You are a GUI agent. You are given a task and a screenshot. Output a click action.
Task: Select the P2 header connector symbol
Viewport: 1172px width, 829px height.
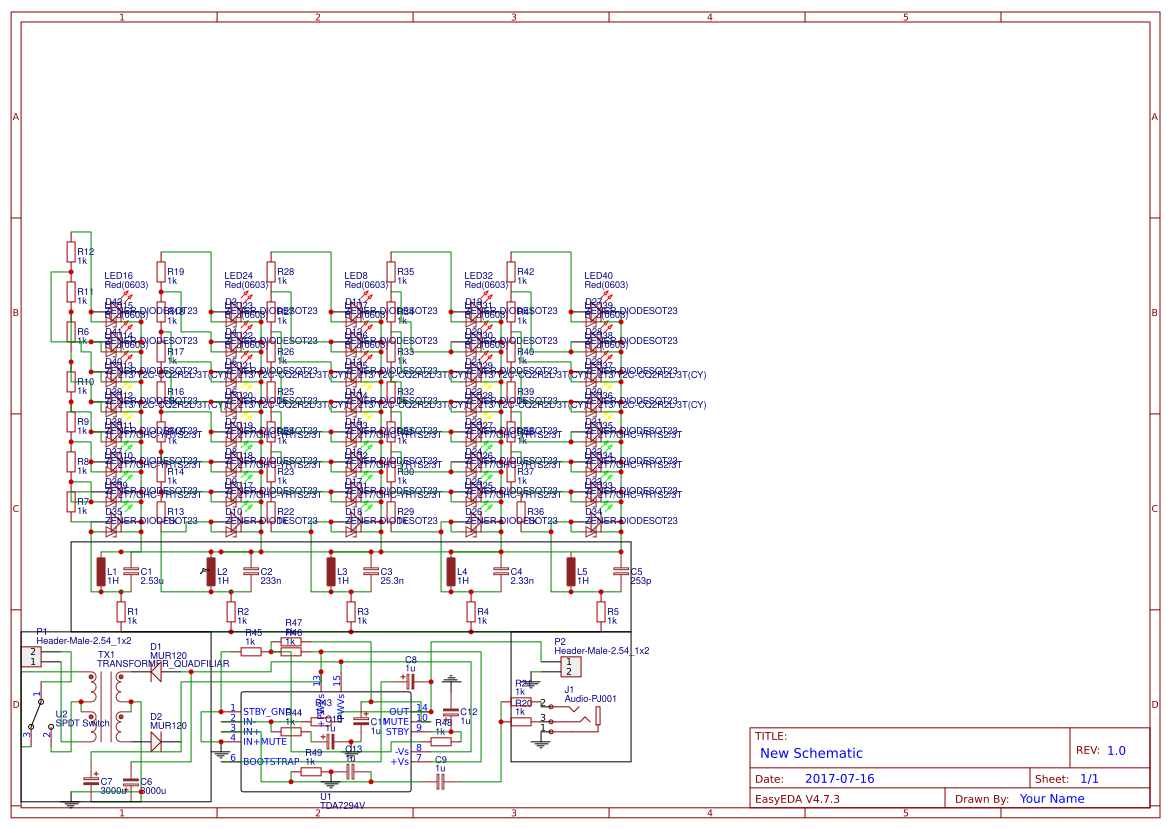569,666
